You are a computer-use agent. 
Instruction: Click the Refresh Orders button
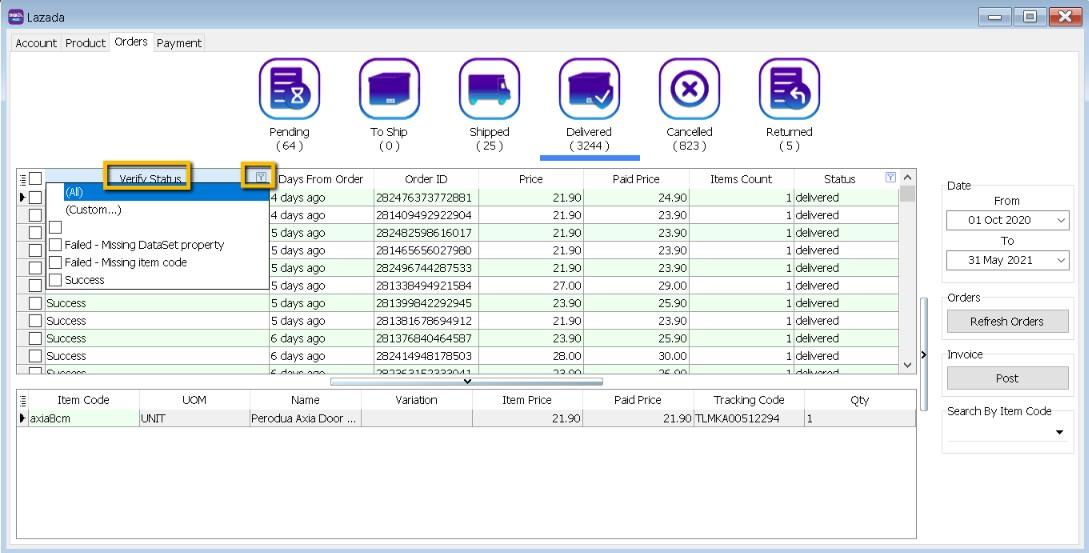click(1007, 322)
